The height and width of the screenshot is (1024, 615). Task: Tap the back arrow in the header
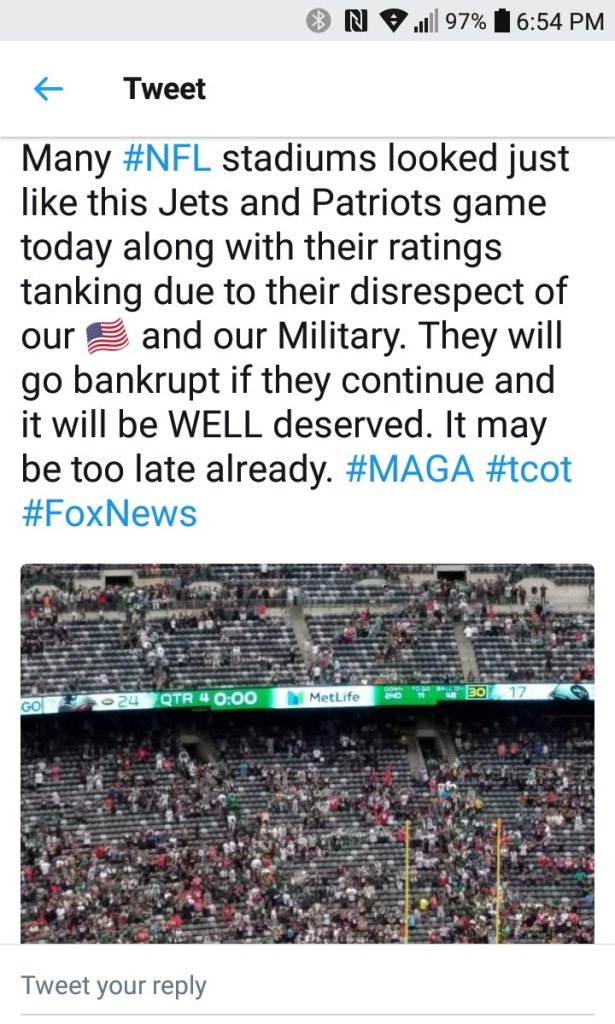click(x=48, y=89)
